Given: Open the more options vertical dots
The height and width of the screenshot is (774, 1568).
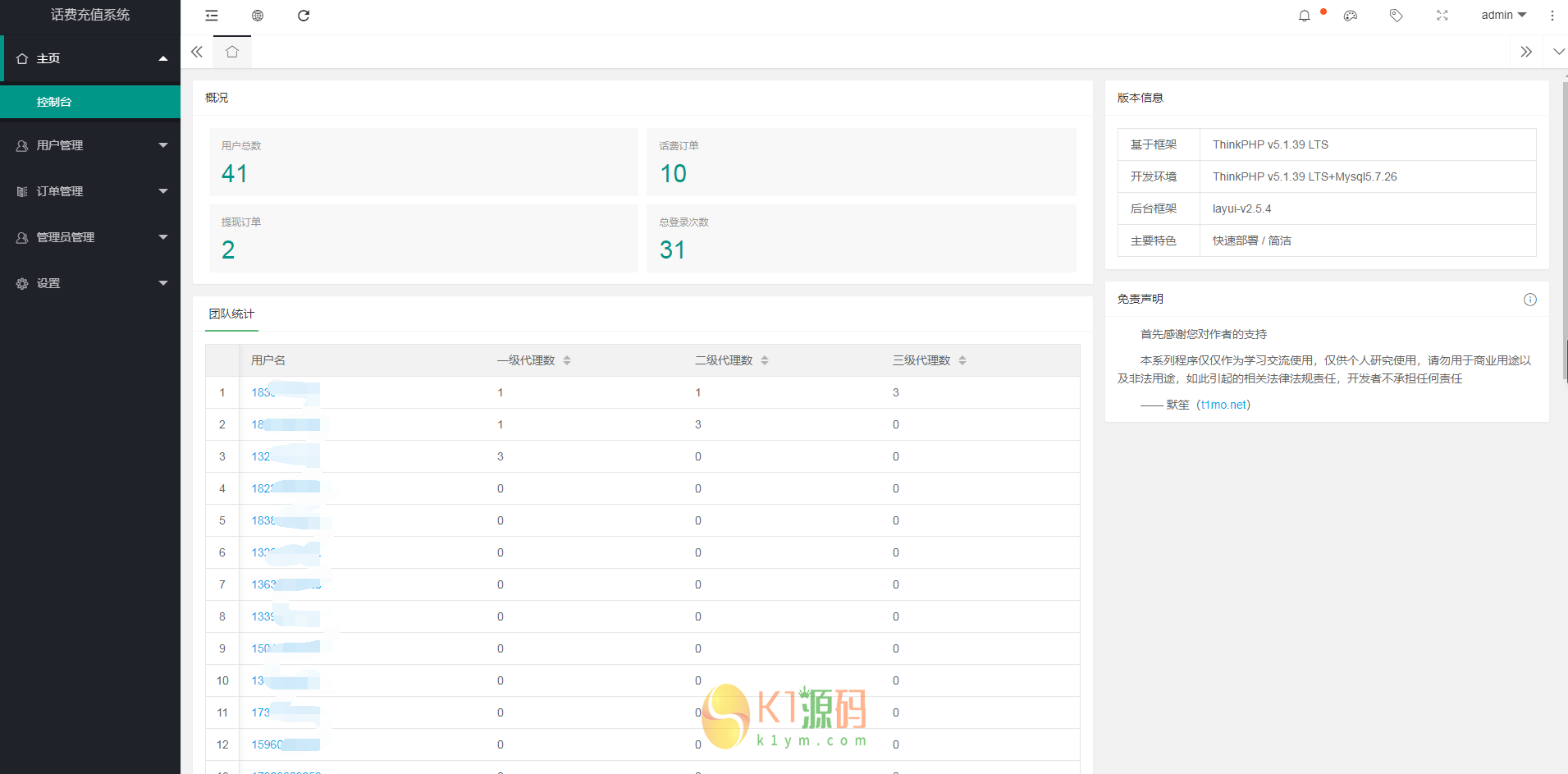Looking at the screenshot, I should [x=1552, y=16].
